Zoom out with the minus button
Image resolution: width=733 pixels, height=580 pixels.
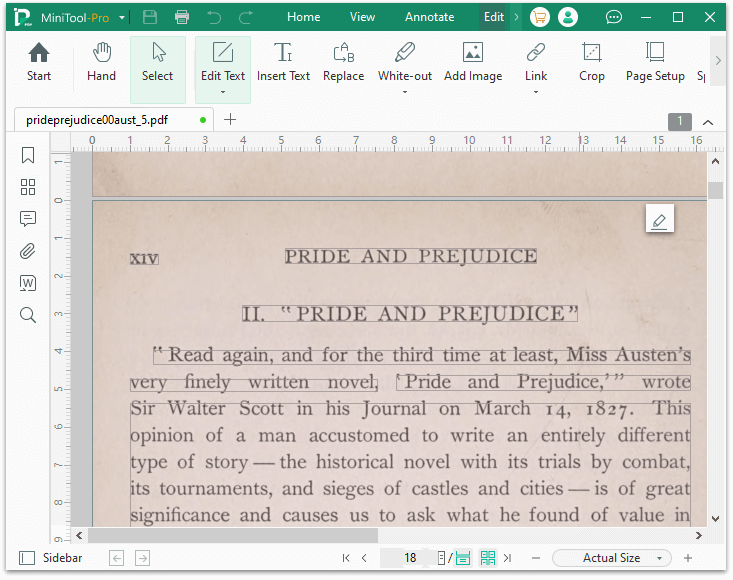pos(536,558)
